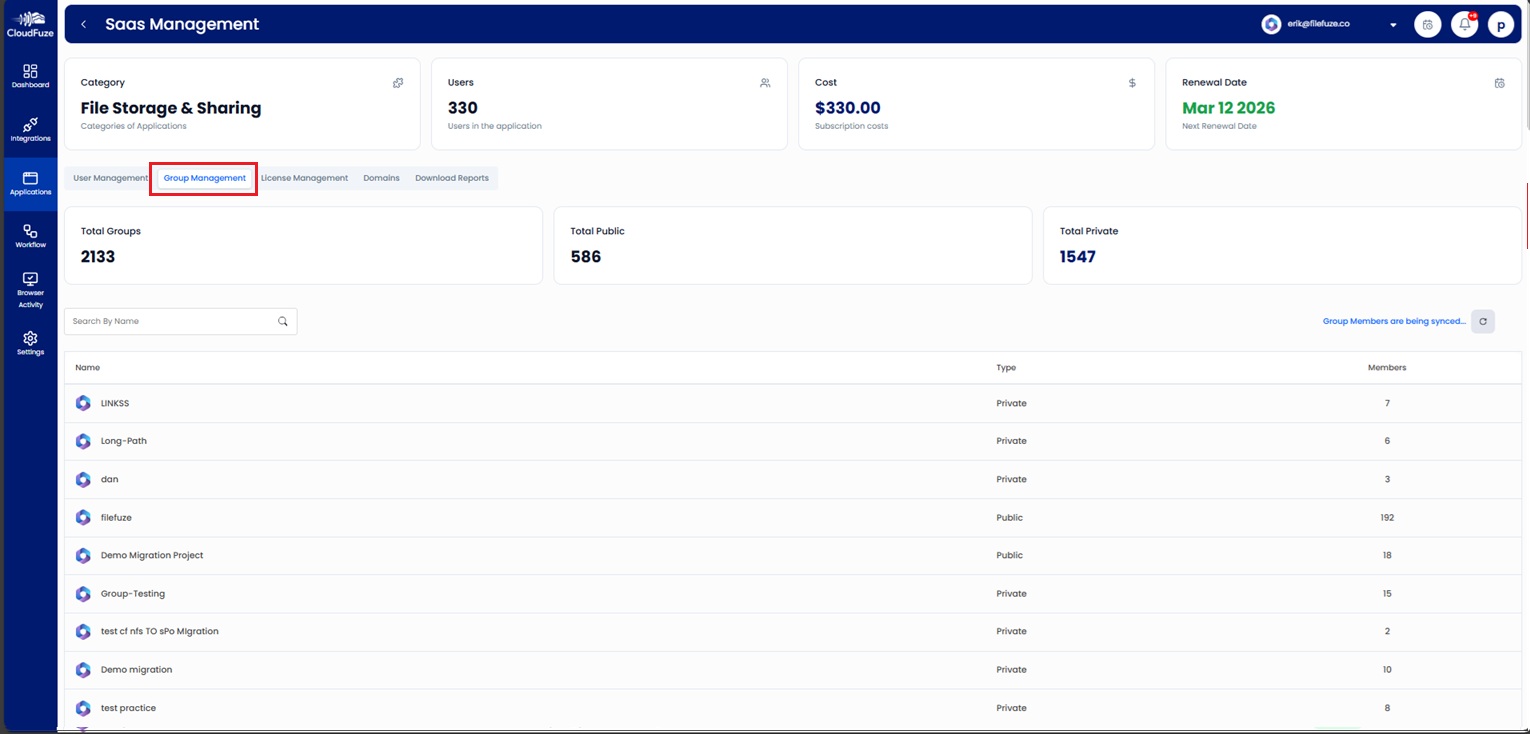Click the notification bell with red badge
Image resolution: width=1530 pixels, height=734 pixels.
[1464, 23]
